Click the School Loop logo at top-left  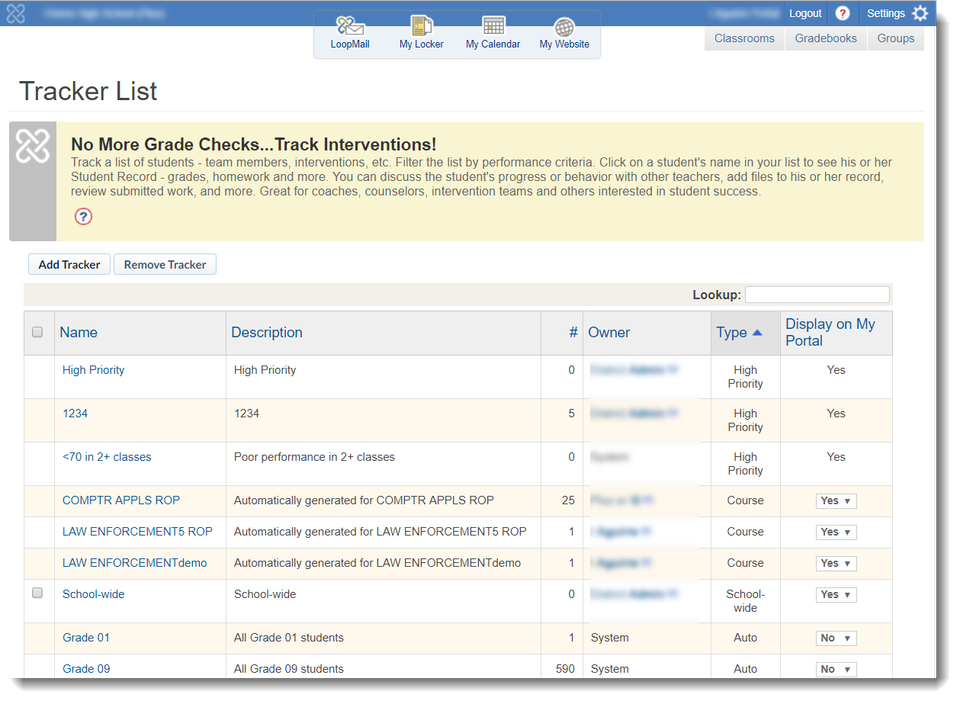(x=15, y=13)
